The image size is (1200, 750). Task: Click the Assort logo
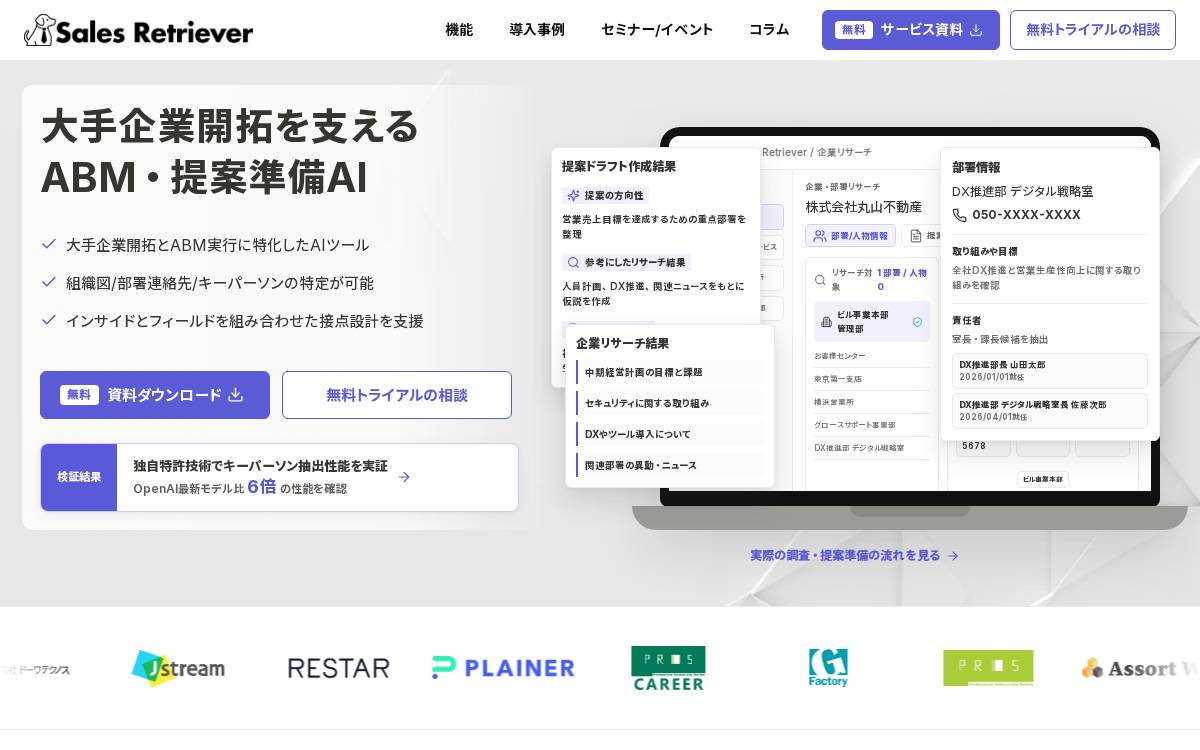point(1140,668)
